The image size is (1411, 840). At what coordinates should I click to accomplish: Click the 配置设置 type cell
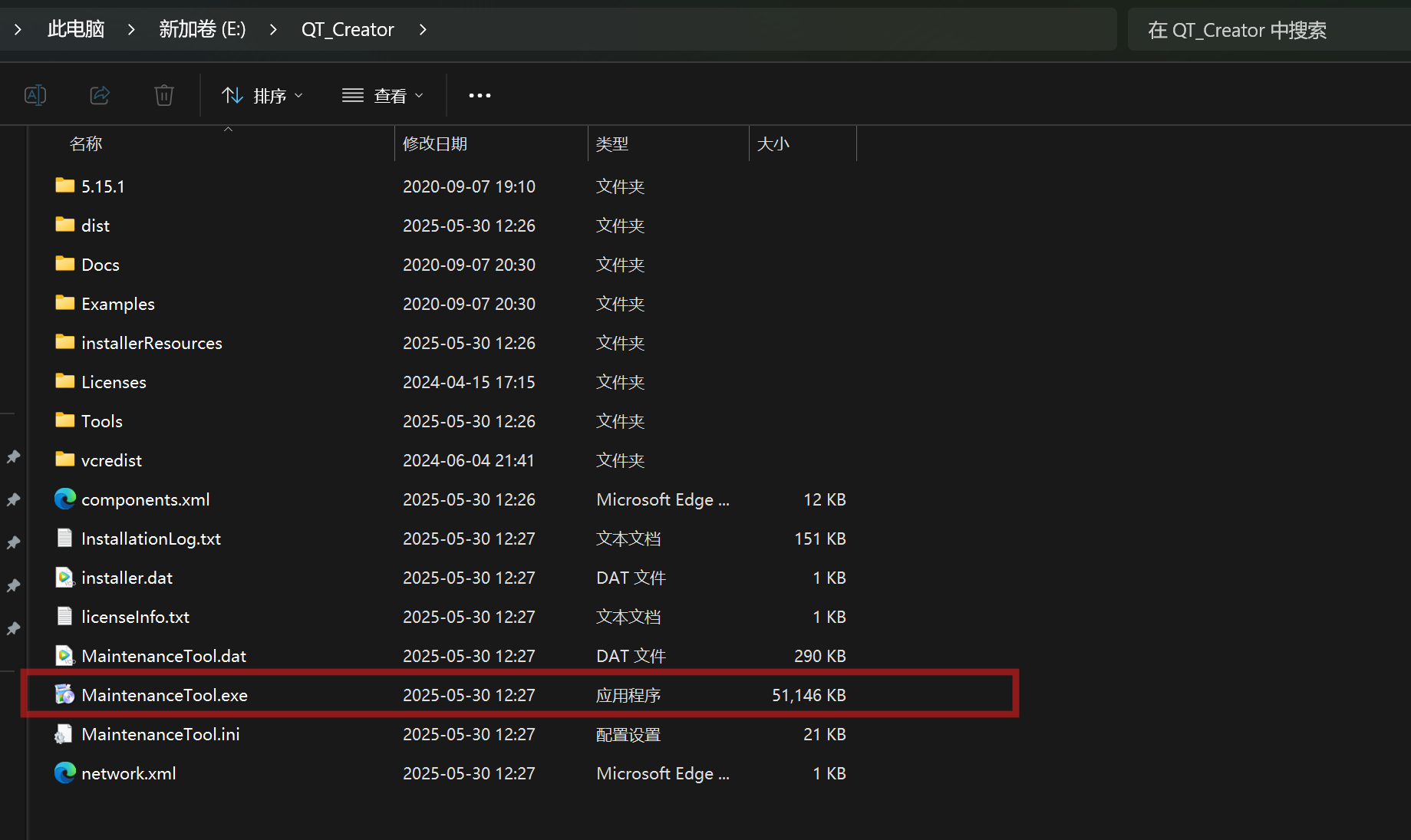[x=628, y=734]
